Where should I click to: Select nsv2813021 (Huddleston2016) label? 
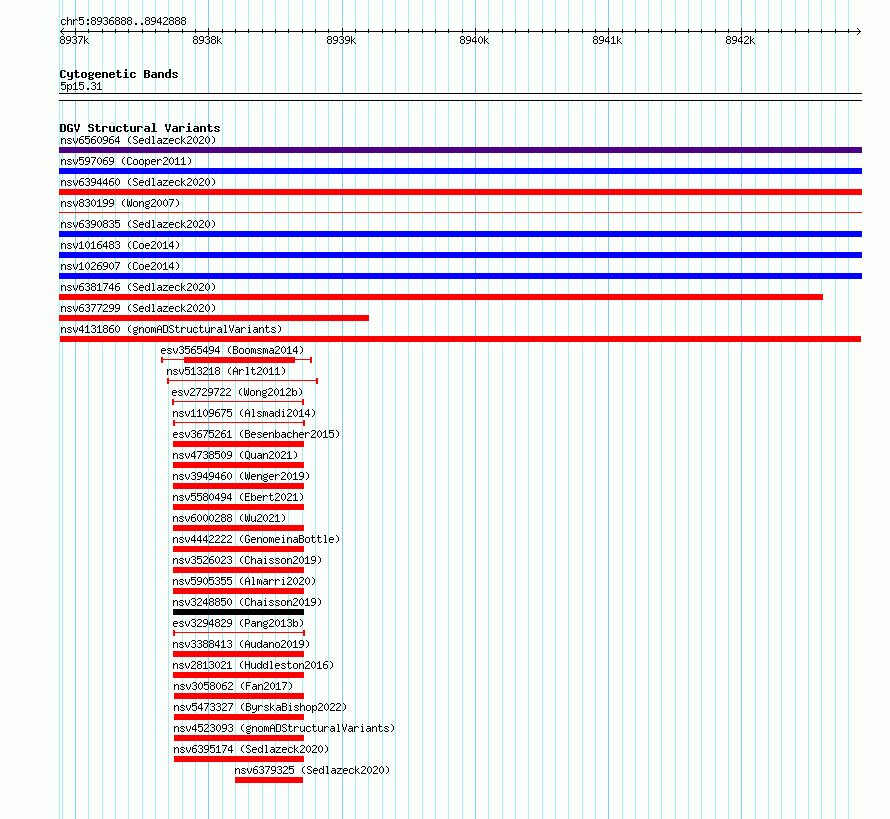[253, 665]
